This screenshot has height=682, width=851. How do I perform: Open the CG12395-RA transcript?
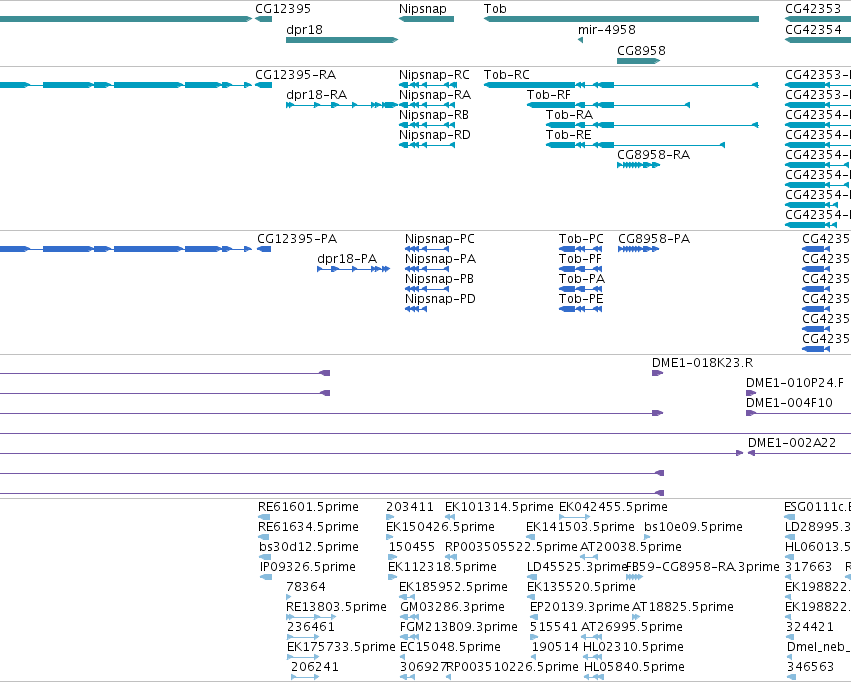tap(263, 85)
